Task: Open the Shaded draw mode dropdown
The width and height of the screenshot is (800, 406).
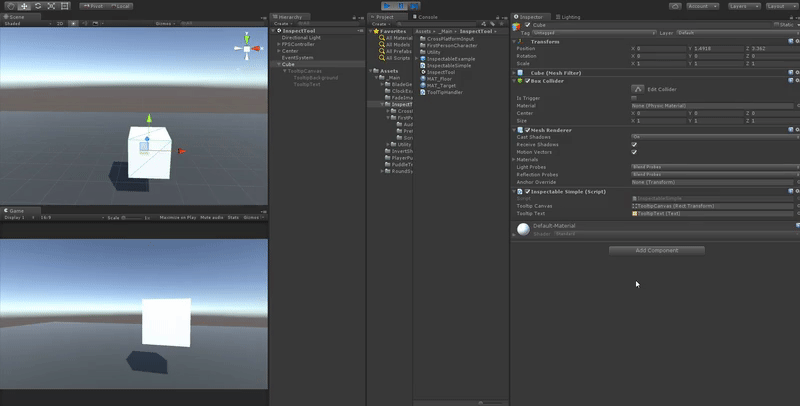Action: point(28,23)
